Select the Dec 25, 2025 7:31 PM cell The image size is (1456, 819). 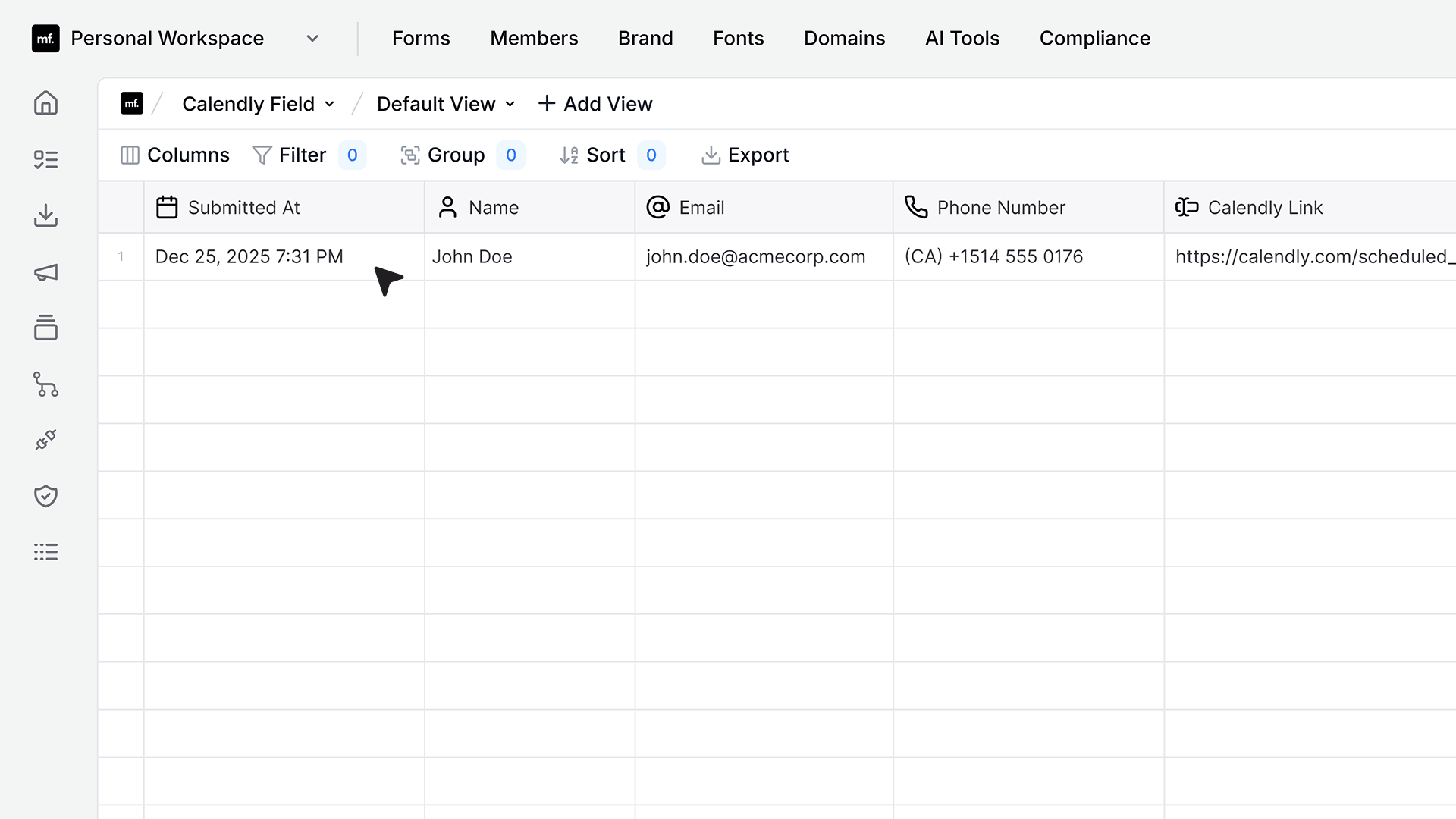(x=284, y=257)
